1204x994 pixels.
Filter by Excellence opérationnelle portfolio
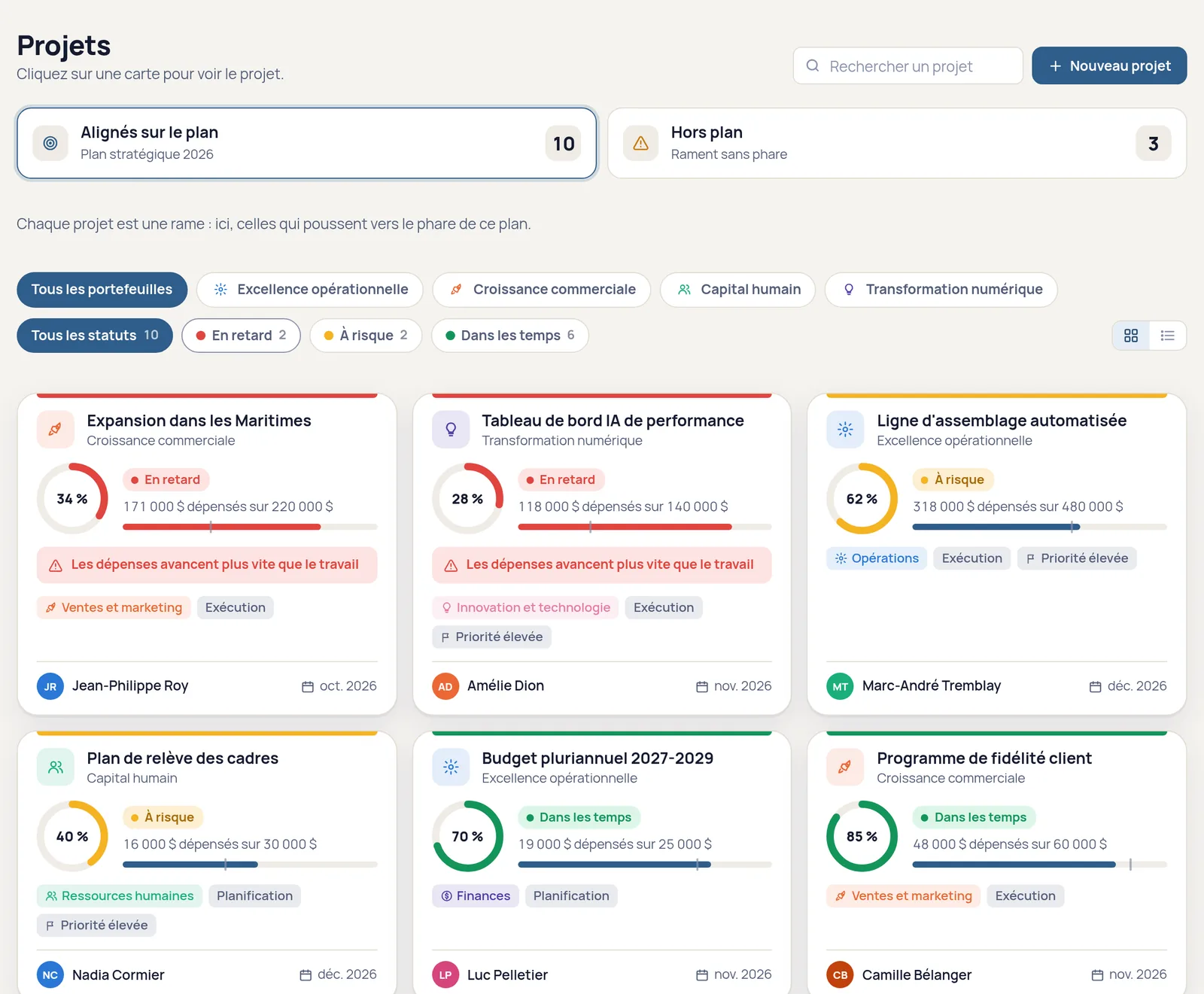tap(310, 290)
